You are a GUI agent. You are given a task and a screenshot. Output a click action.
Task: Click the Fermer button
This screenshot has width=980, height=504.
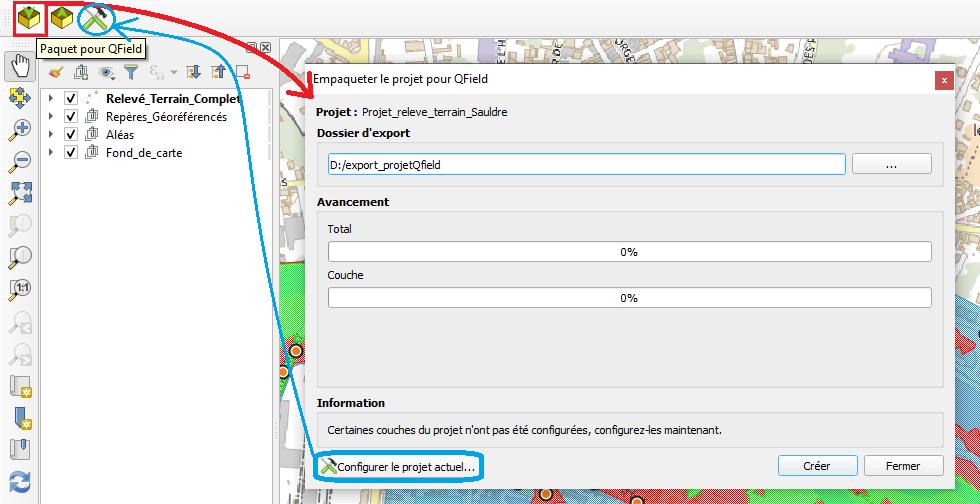click(x=903, y=466)
